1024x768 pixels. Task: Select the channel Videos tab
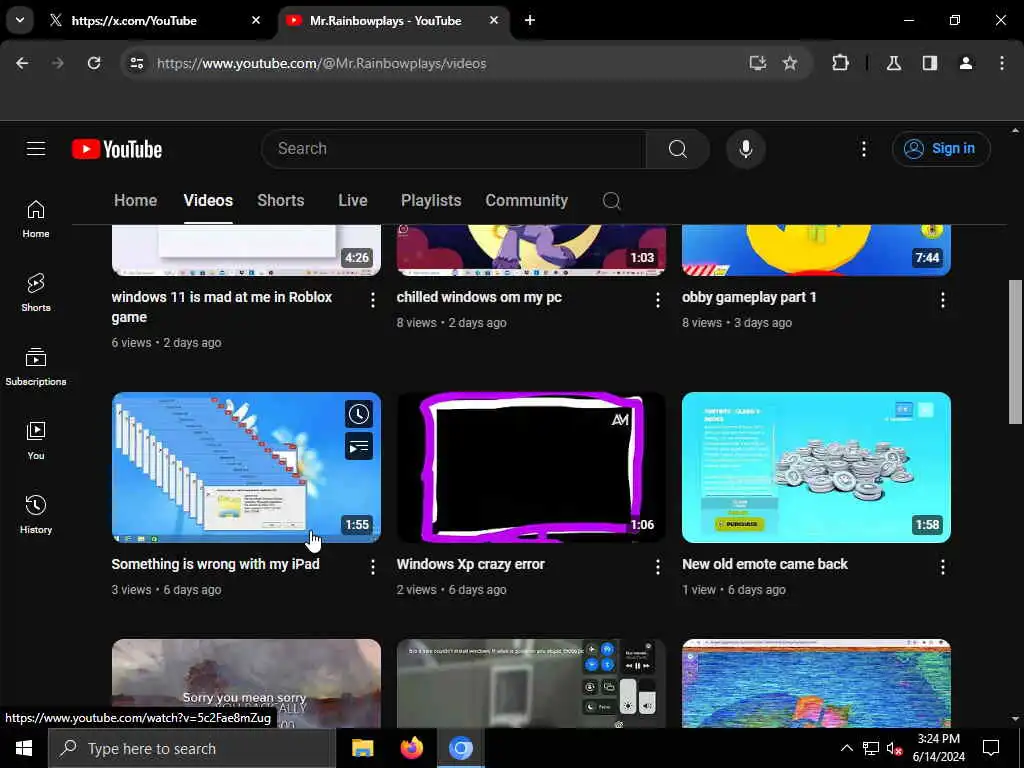tap(208, 200)
